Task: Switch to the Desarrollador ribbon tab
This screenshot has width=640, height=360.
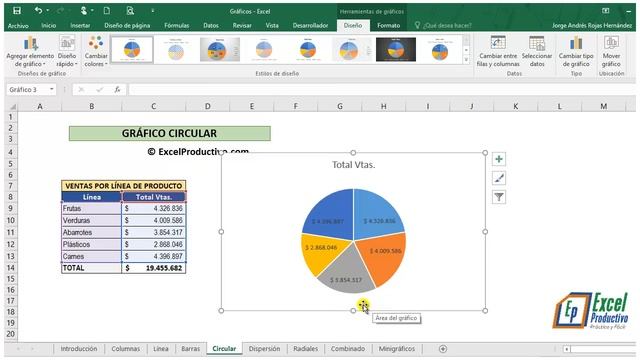Action: tap(311, 25)
